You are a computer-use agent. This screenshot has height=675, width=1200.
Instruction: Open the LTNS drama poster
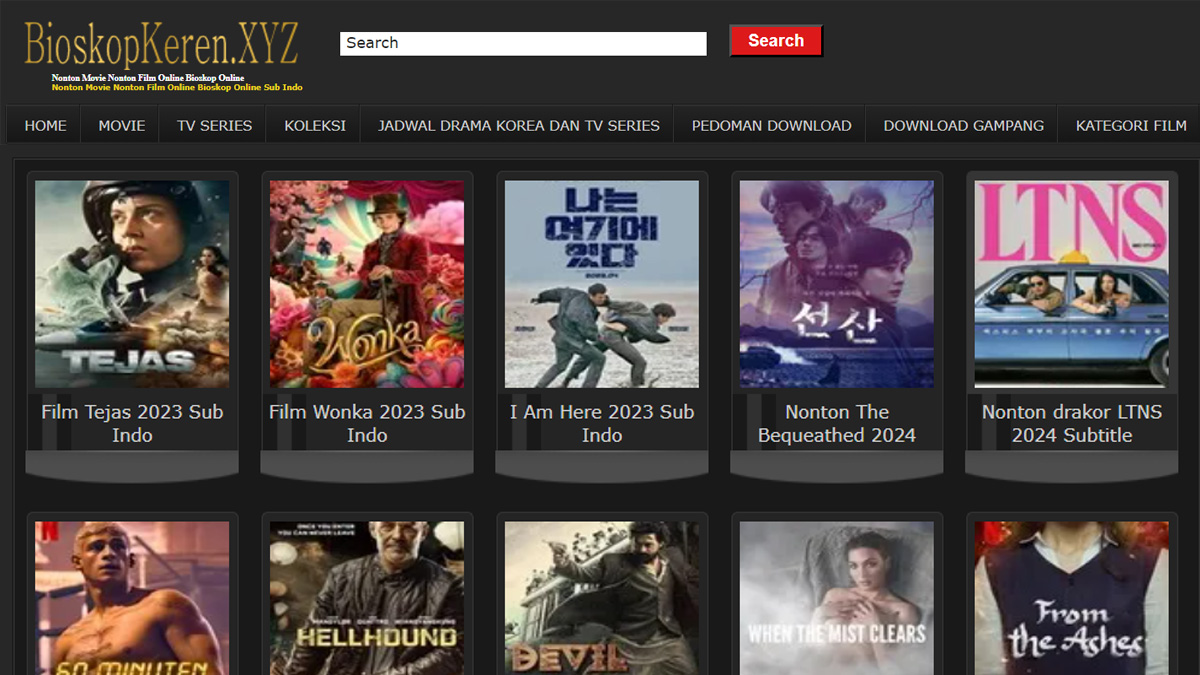coord(1071,283)
